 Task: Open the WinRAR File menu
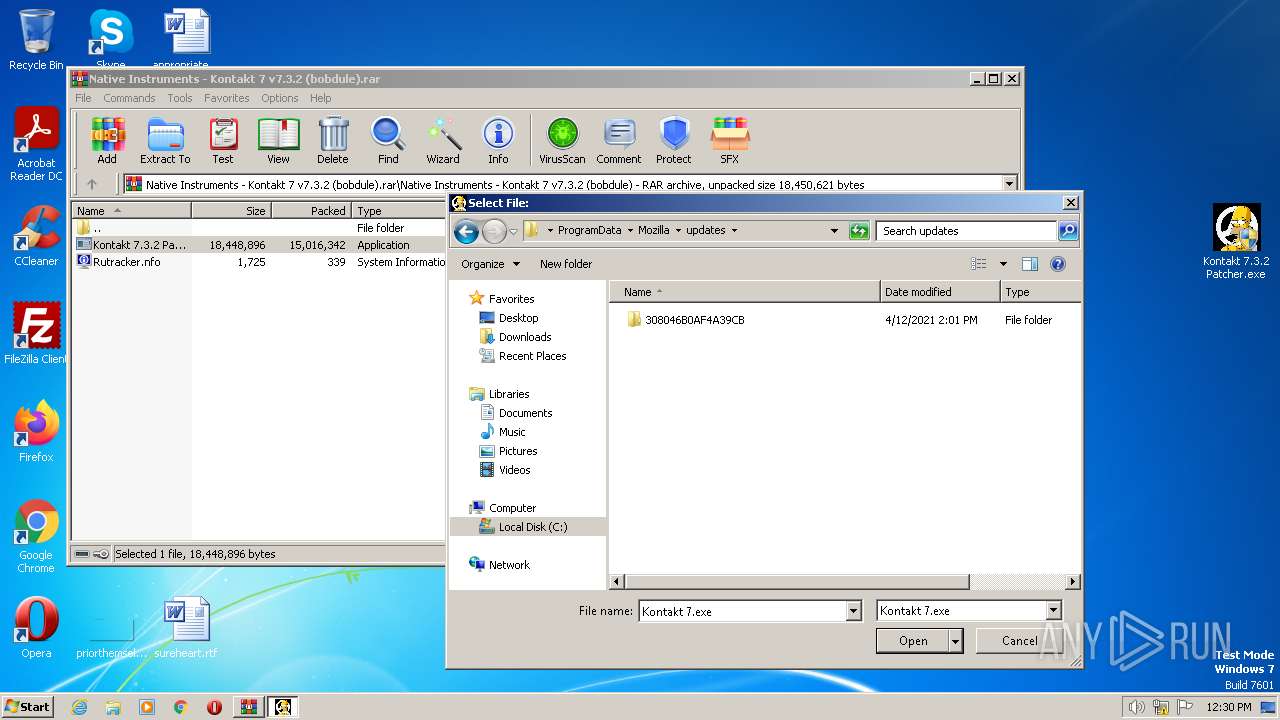pyautogui.click(x=83, y=98)
